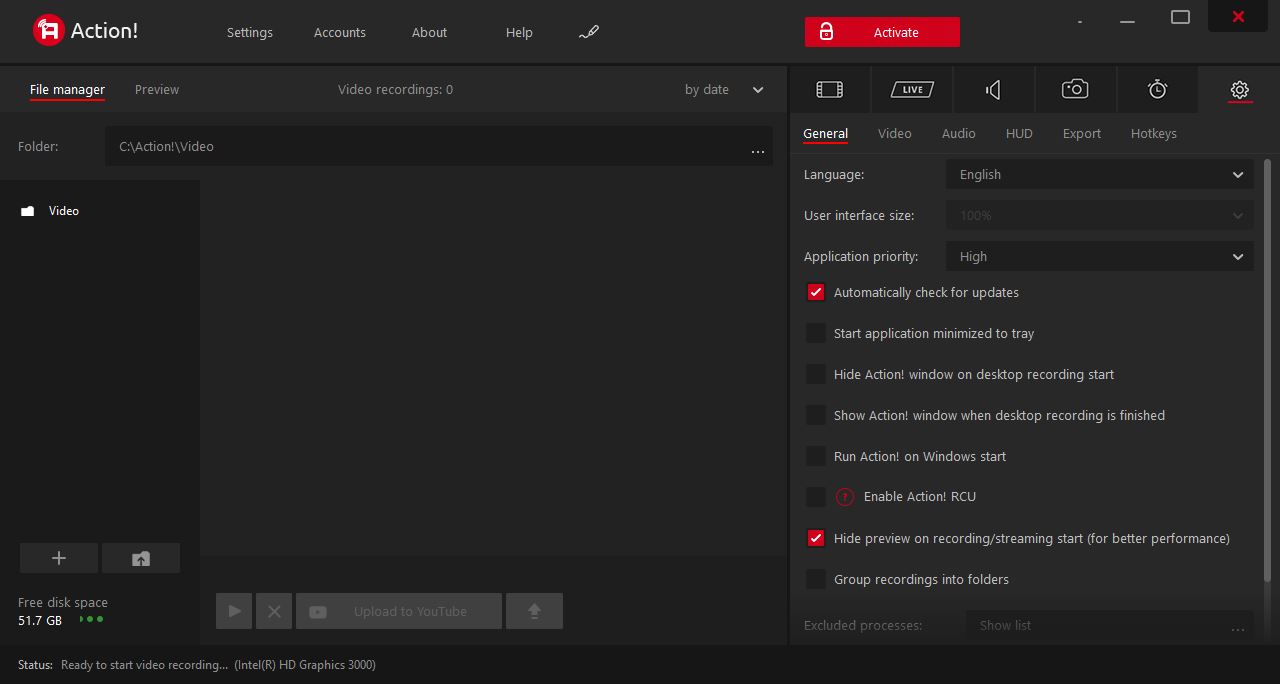Open the Accounts menu
Screen dimensions: 1280x684
(x=340, y=32)
